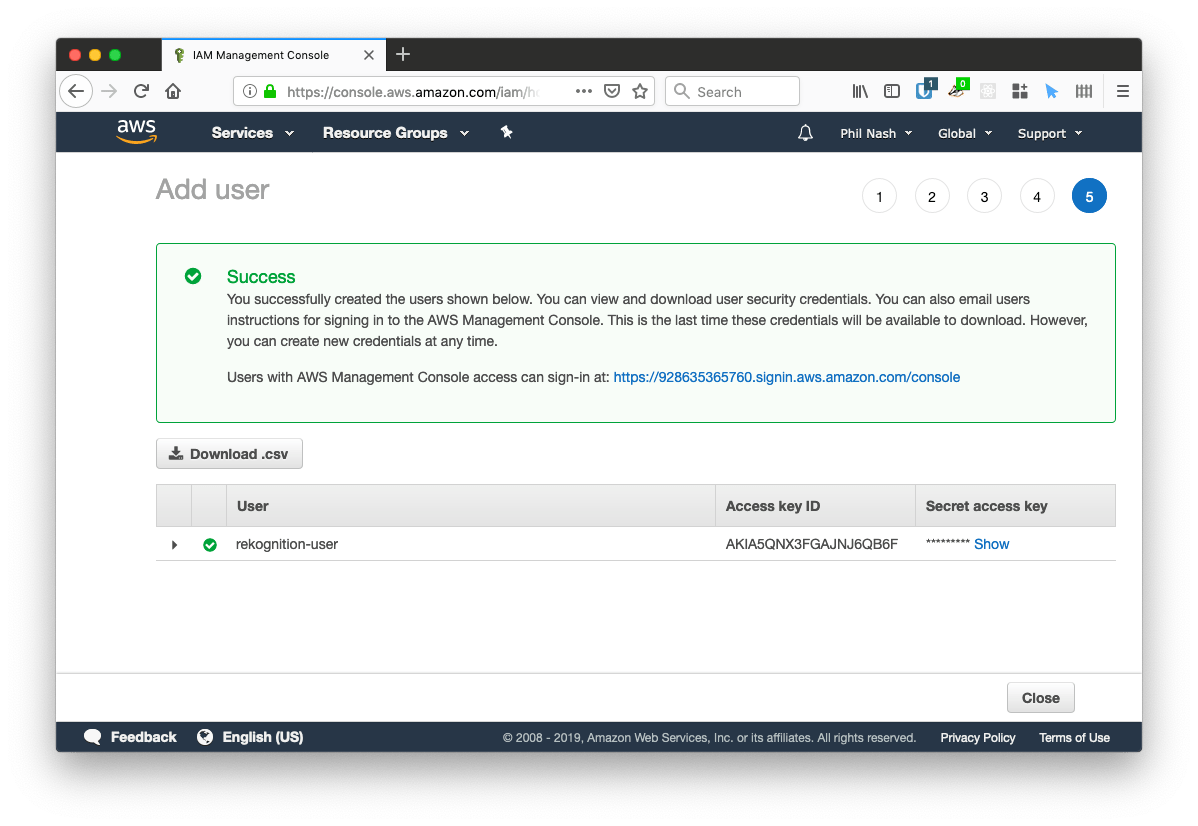Expand the Services dropdown menu
The height and width of the screenshot is (826, 1198).
tap(252, 133)
